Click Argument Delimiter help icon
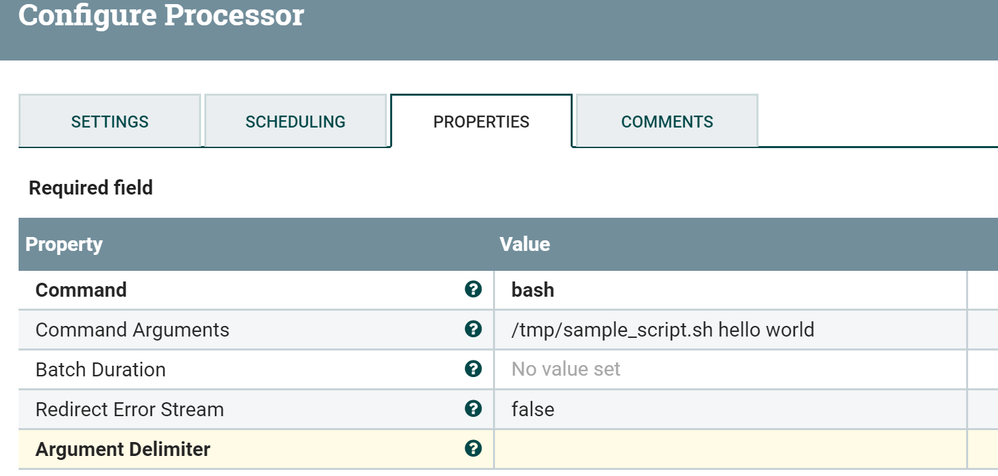The width and height of the screenshot is (998, 476). tap(473, 449)
